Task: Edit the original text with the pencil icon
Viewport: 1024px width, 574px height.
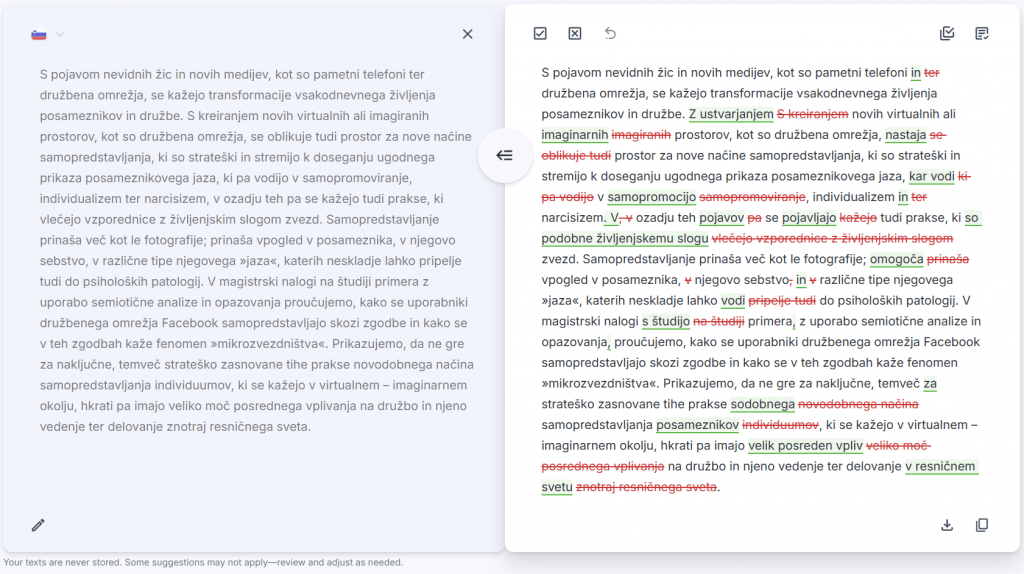Action: [38, 525]
